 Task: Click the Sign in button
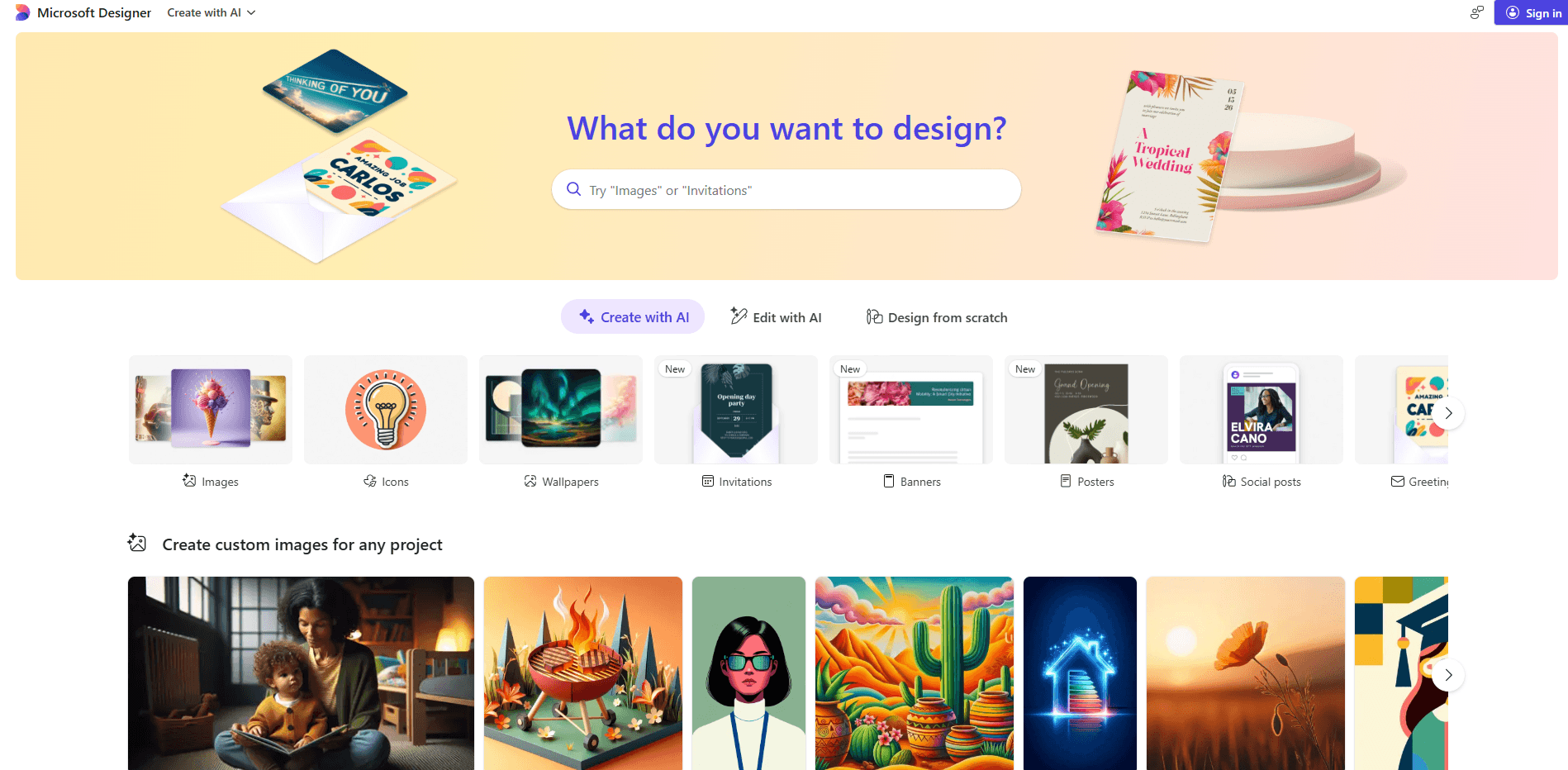[x=1531, y=12]
